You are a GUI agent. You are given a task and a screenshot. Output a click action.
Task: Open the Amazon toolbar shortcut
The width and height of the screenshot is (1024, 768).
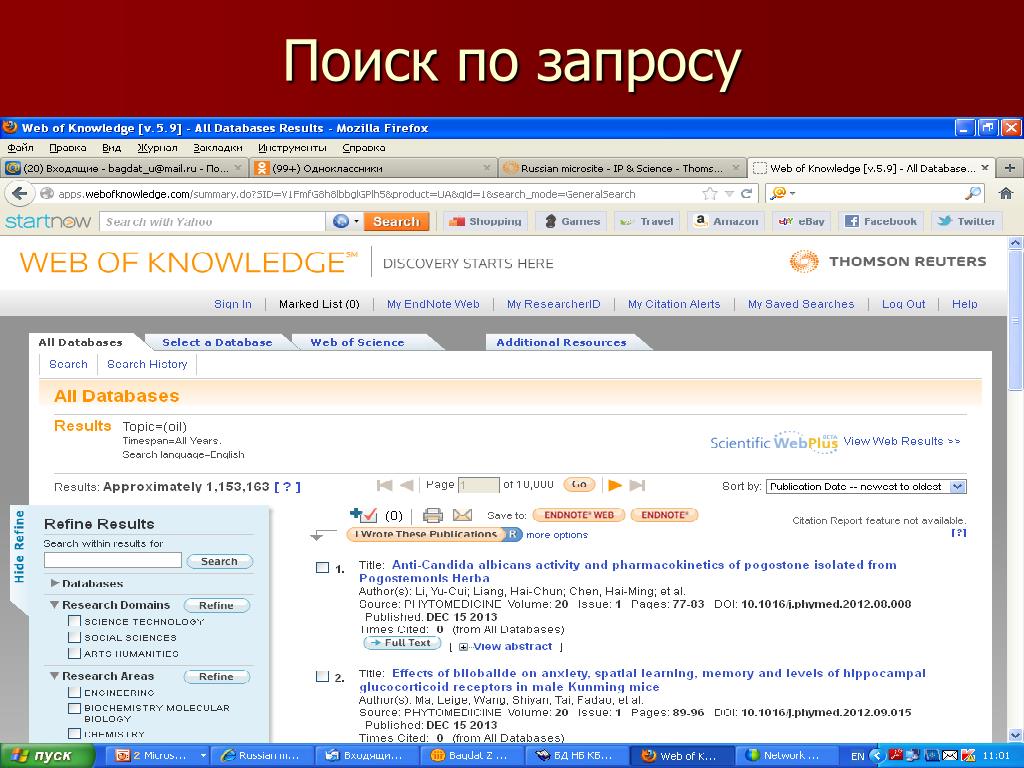pyautogui.click(x=726, y=221)
